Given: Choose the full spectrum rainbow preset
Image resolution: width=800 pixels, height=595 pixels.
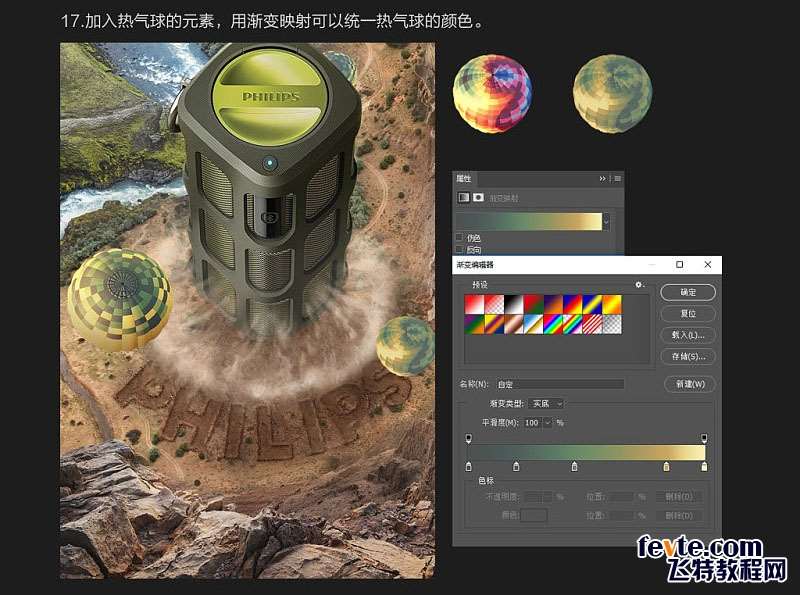Looking at the screenshot, I should tap(553, 325).
